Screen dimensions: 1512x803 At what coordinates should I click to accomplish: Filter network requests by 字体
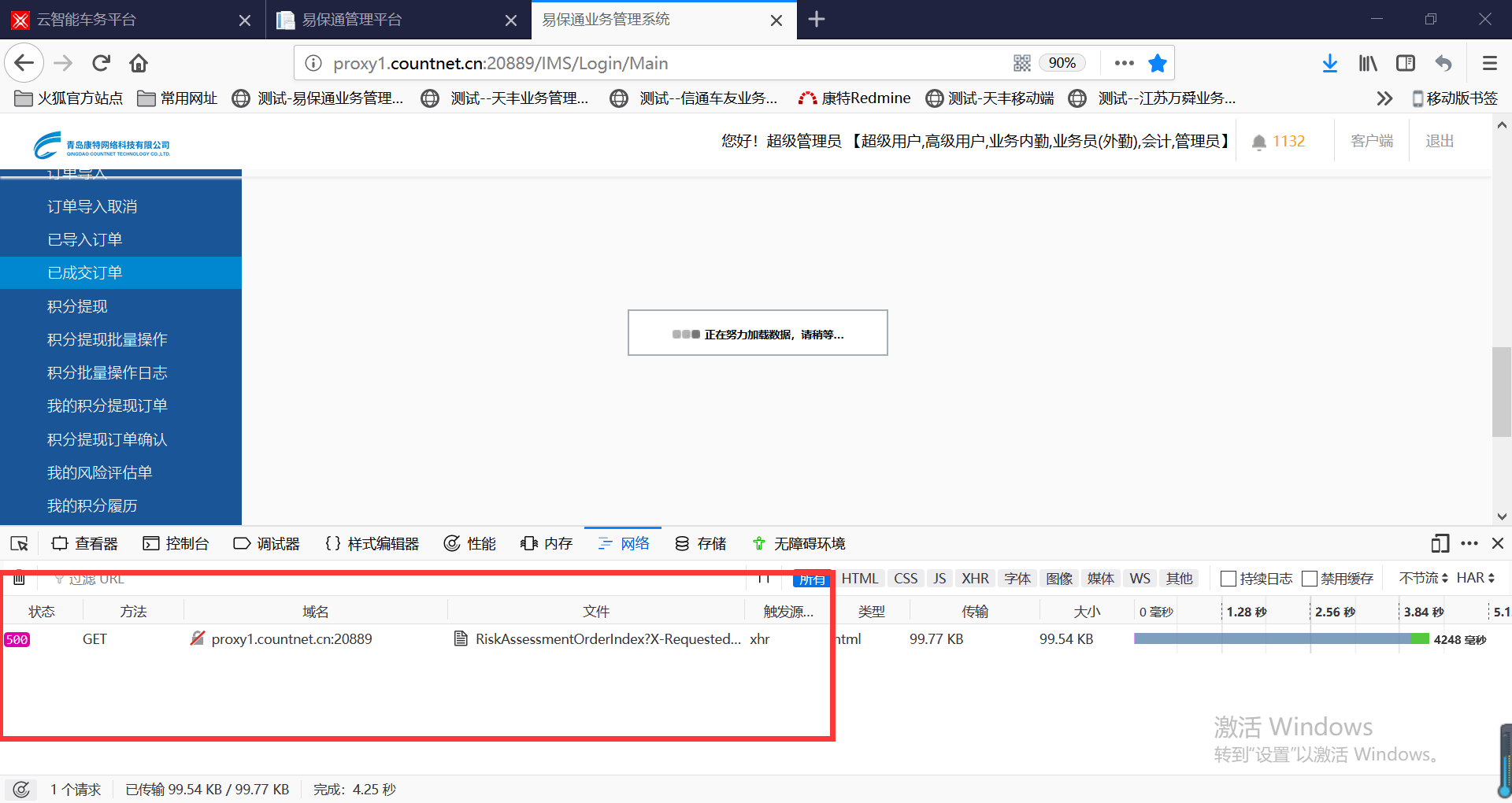click(1017, 579)
